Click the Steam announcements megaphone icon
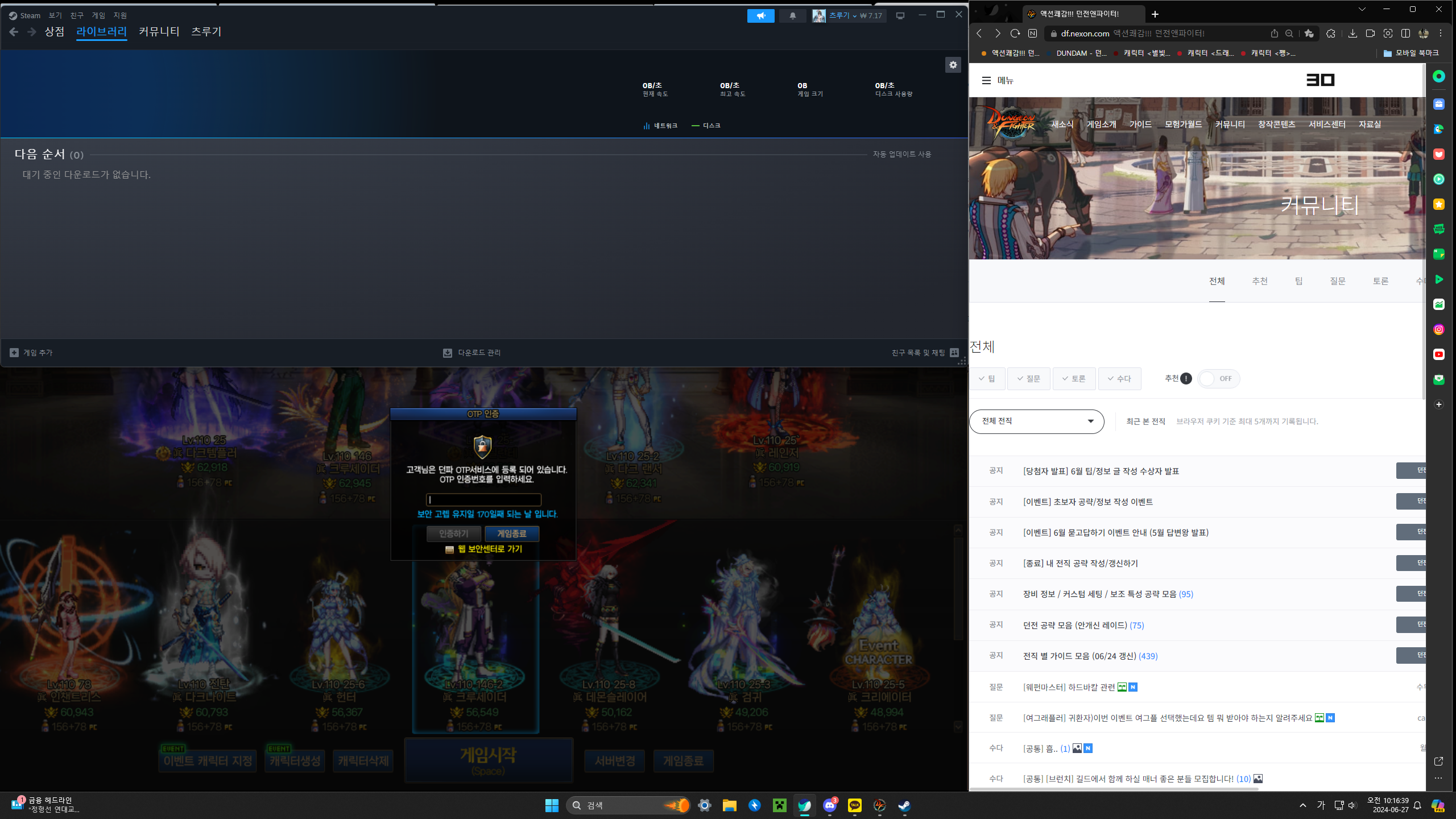 click(760, 16)
